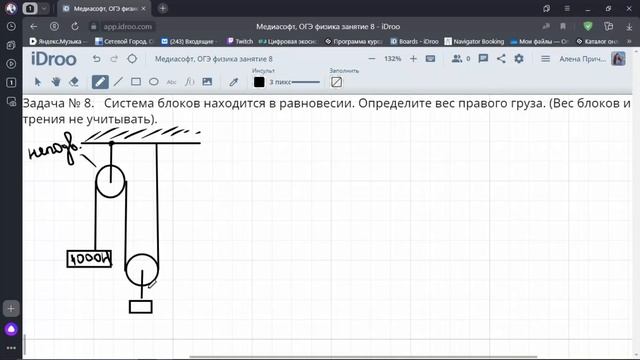Click the icon beside zoom plus
640x360 pixels.
tap(430, 59)
